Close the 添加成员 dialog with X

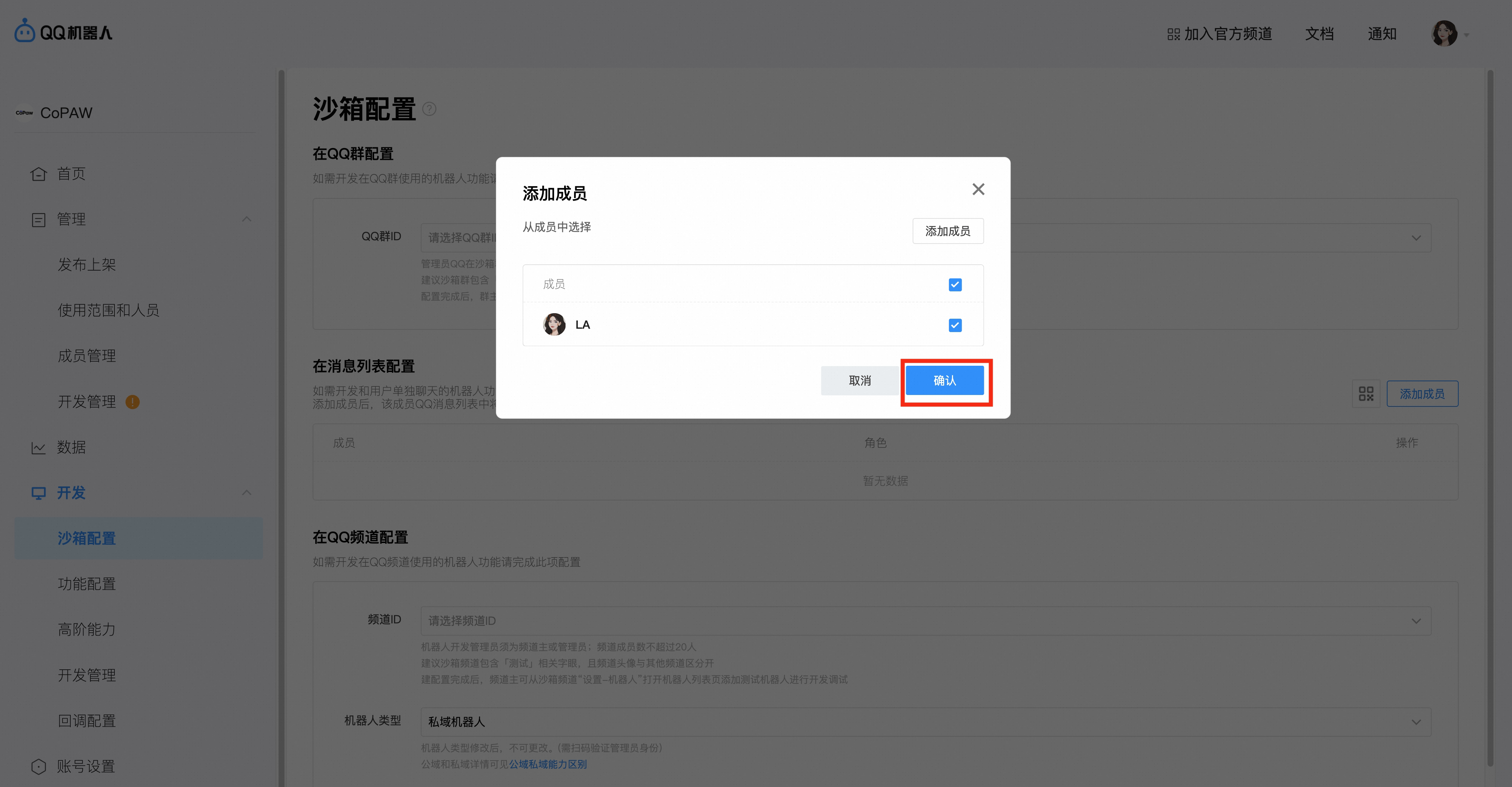click(978, 190)
